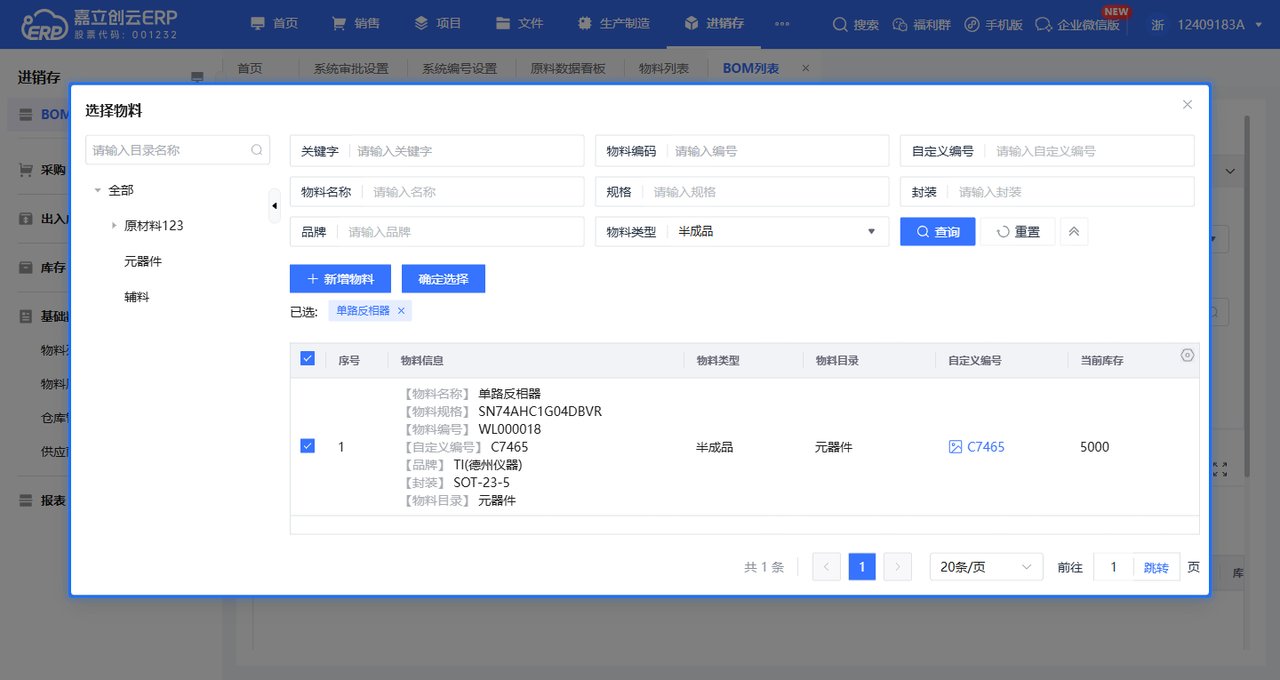Click the 物料信息 column header
1280x680 pixels.
[422, 360]
